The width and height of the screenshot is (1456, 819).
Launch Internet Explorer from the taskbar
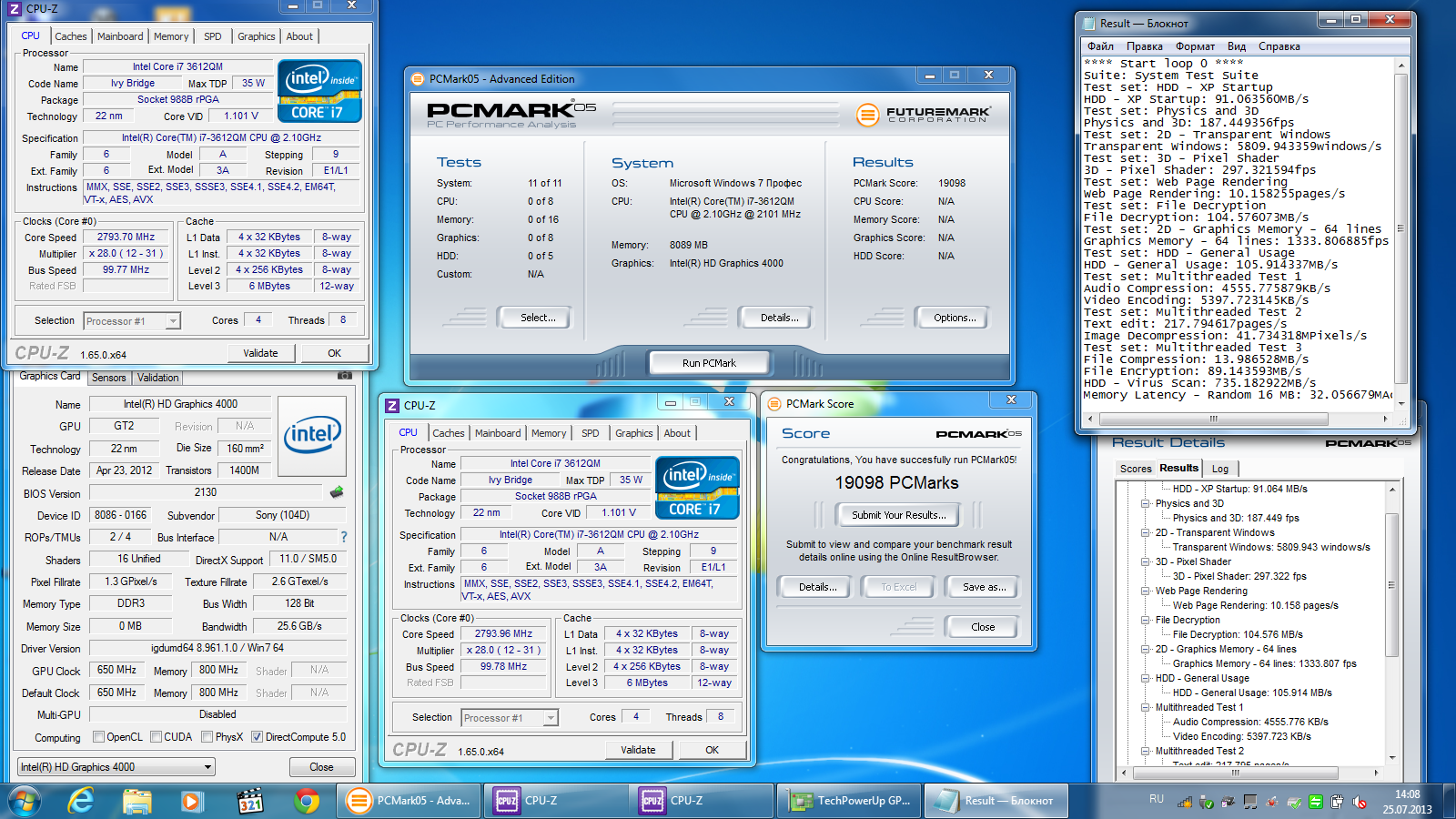tap(82, 801)
